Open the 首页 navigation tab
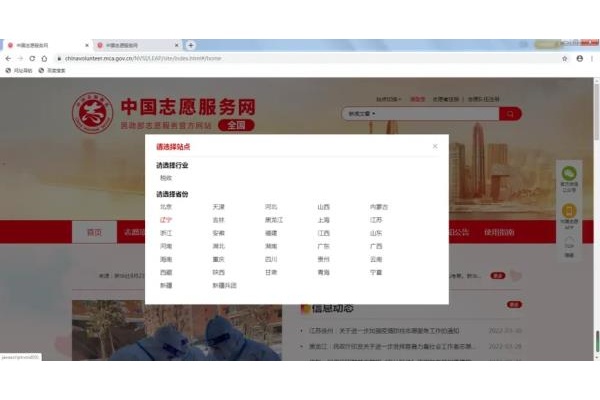This screenshot has height=400, width=600. (x=95, y=232)
